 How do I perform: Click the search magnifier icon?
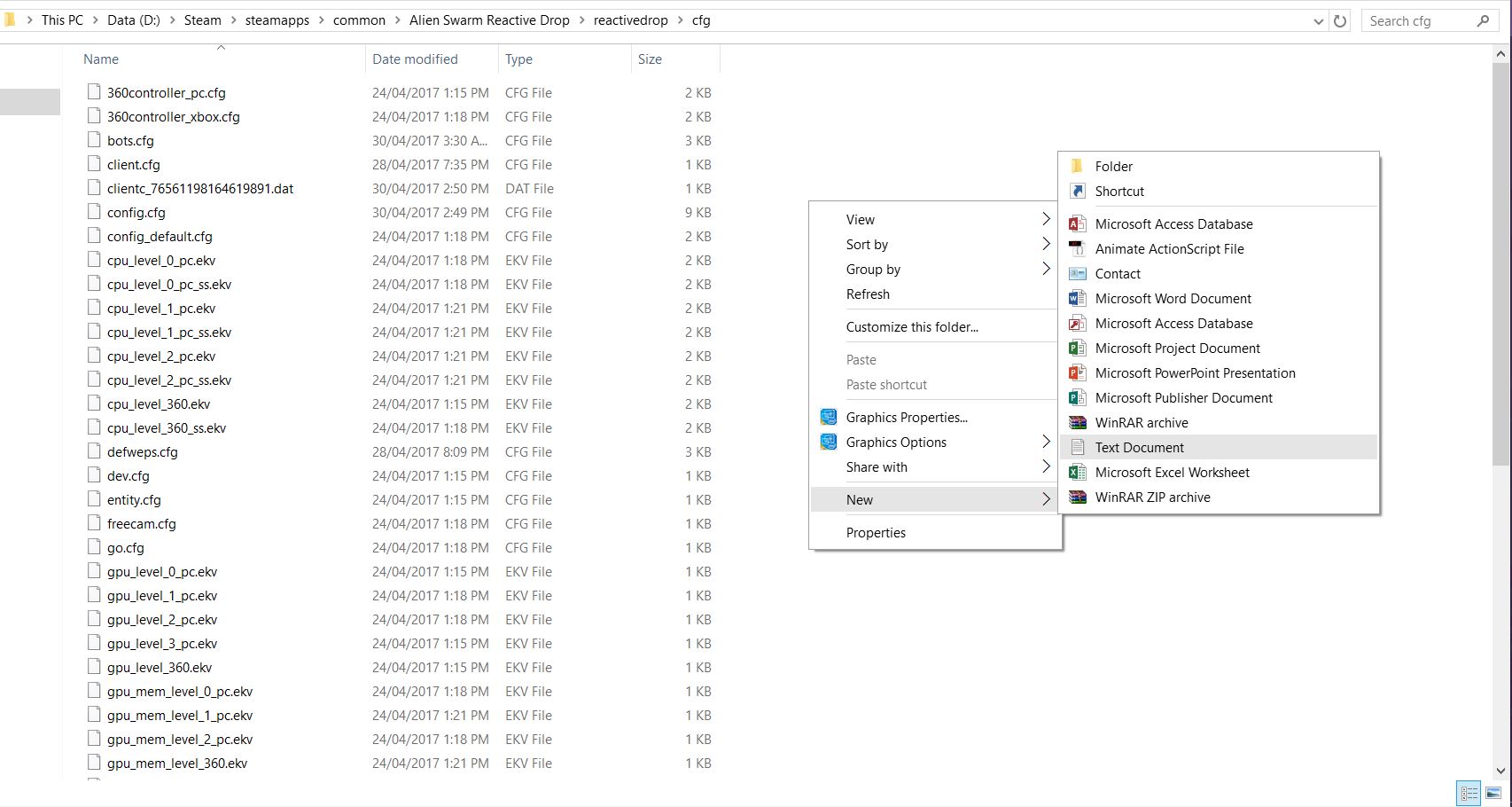[x=1483, y=20]
